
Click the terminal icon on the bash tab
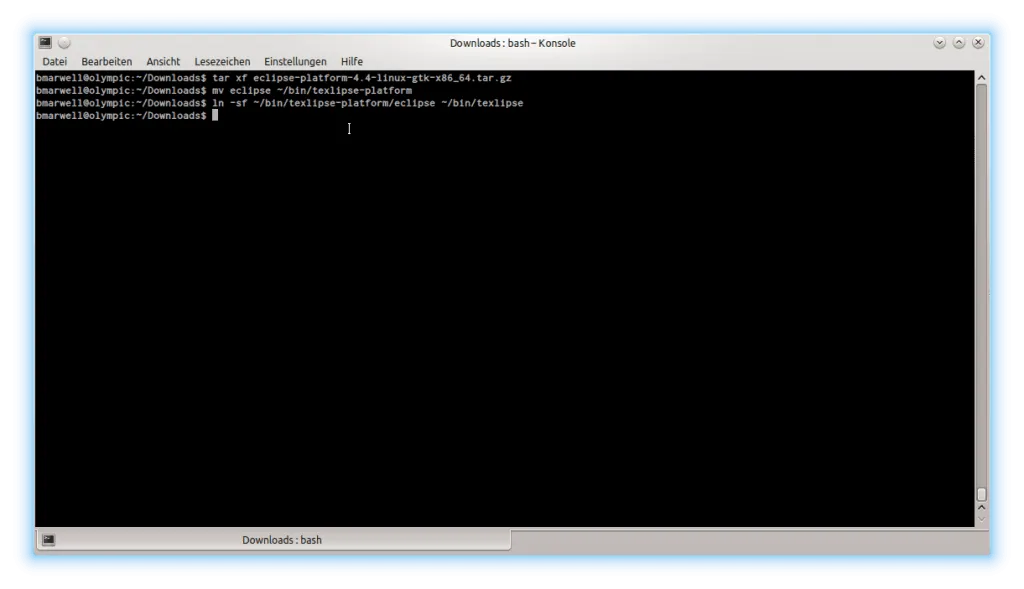coord(48,540)
